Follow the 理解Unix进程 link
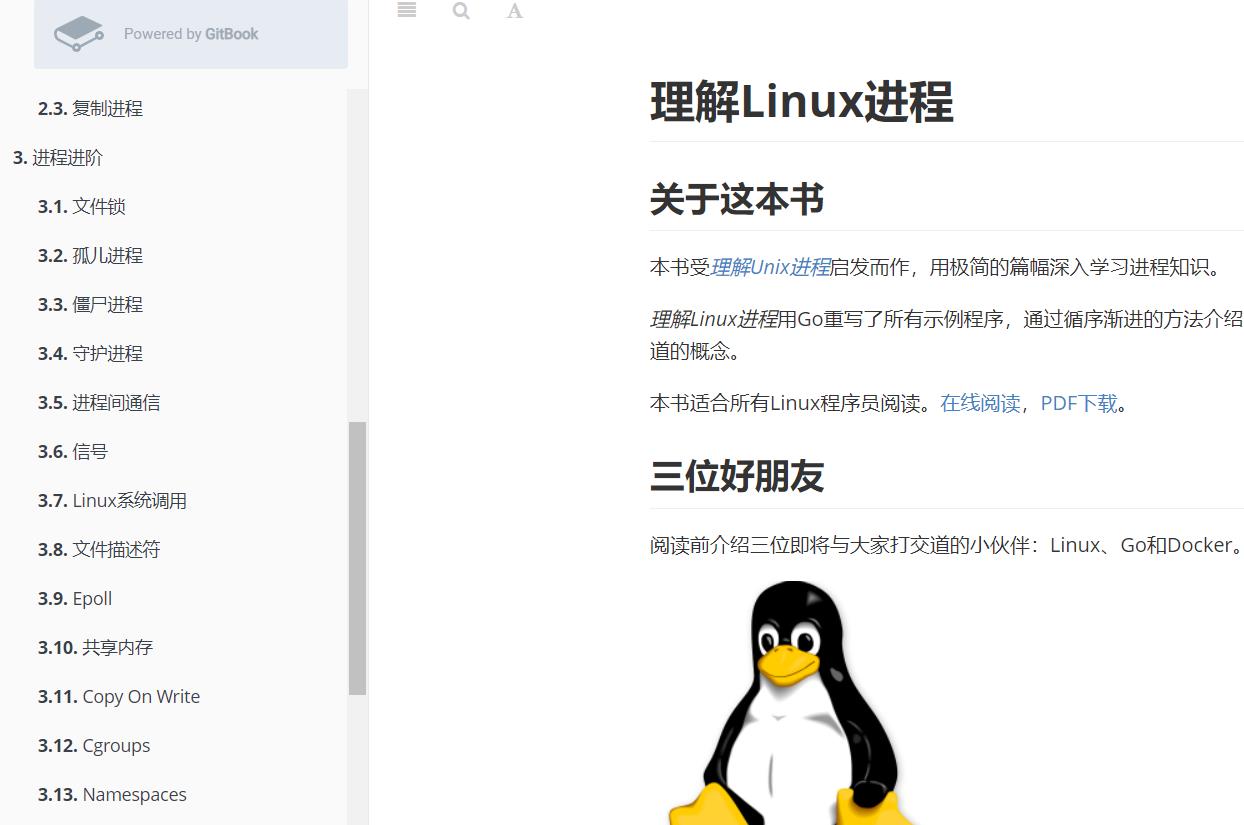 coord(770,267)
